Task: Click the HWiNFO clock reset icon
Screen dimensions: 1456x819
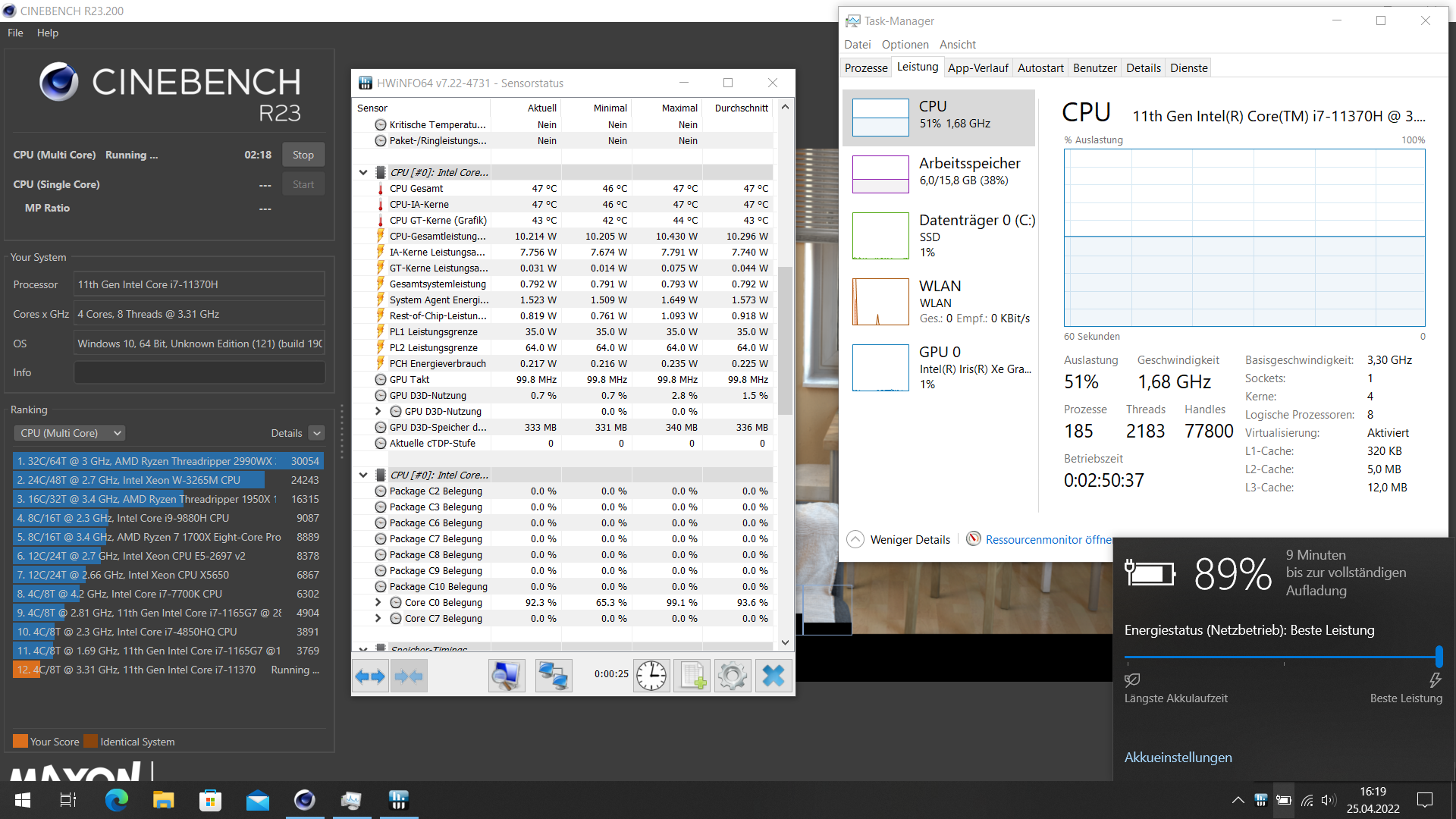Action: click(651, 676)
